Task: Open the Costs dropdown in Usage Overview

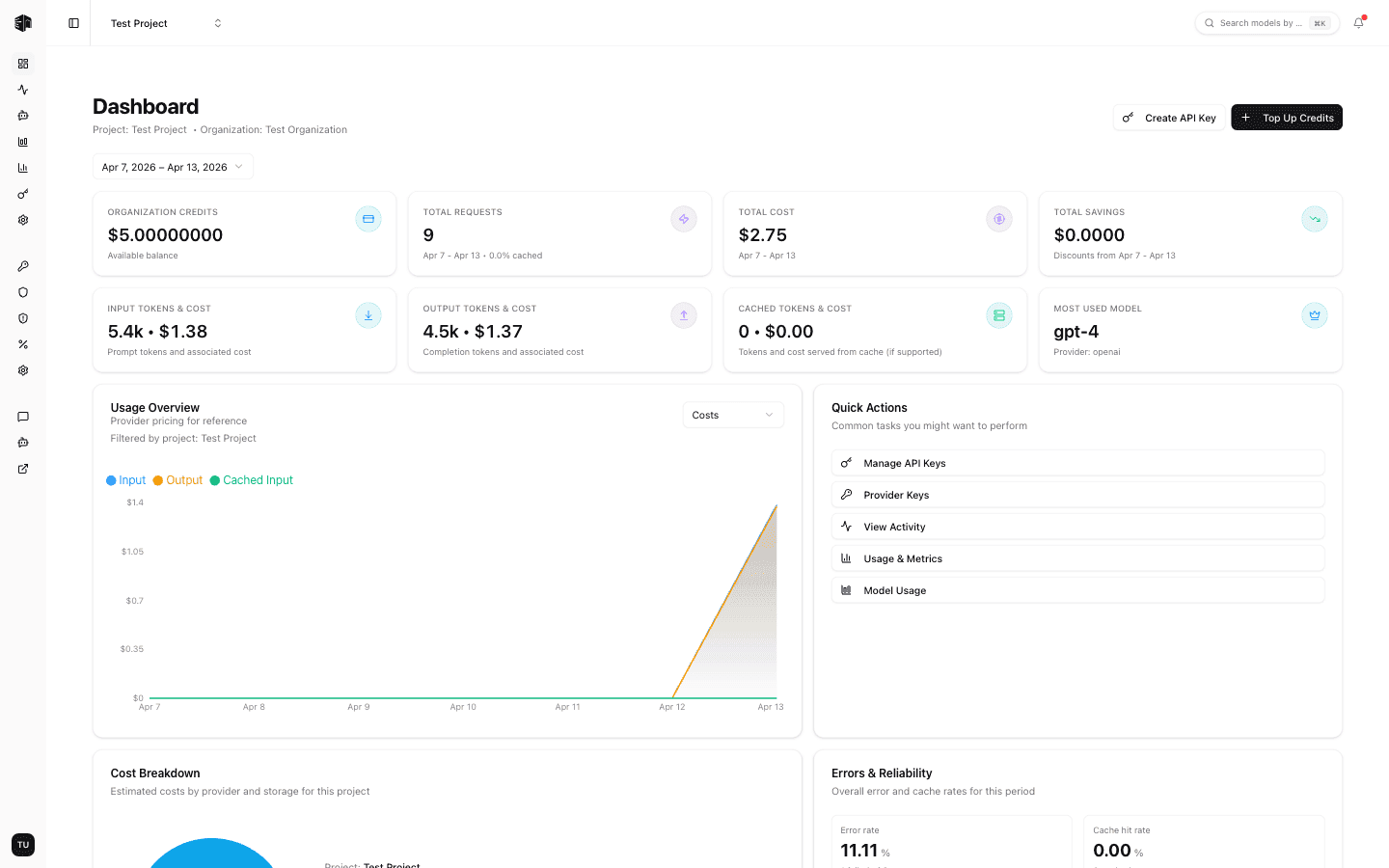Action: click(x=732, y=414)
